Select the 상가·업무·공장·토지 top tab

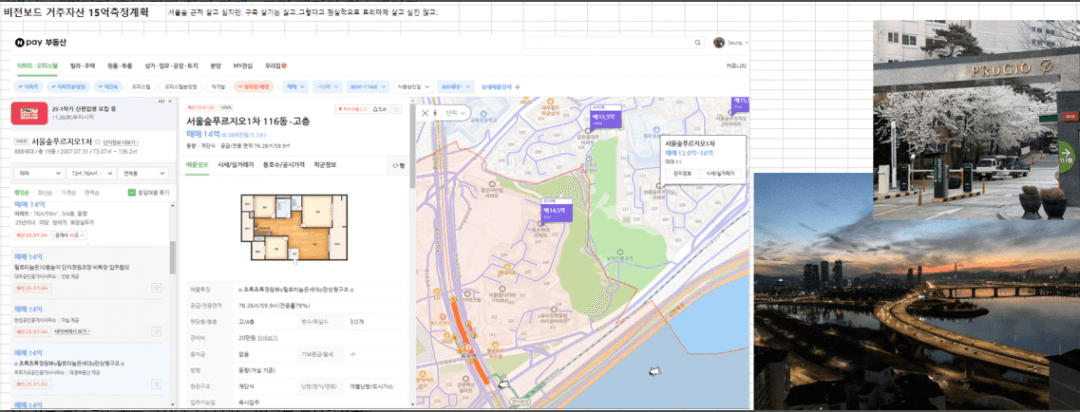[x=171, y=65]
